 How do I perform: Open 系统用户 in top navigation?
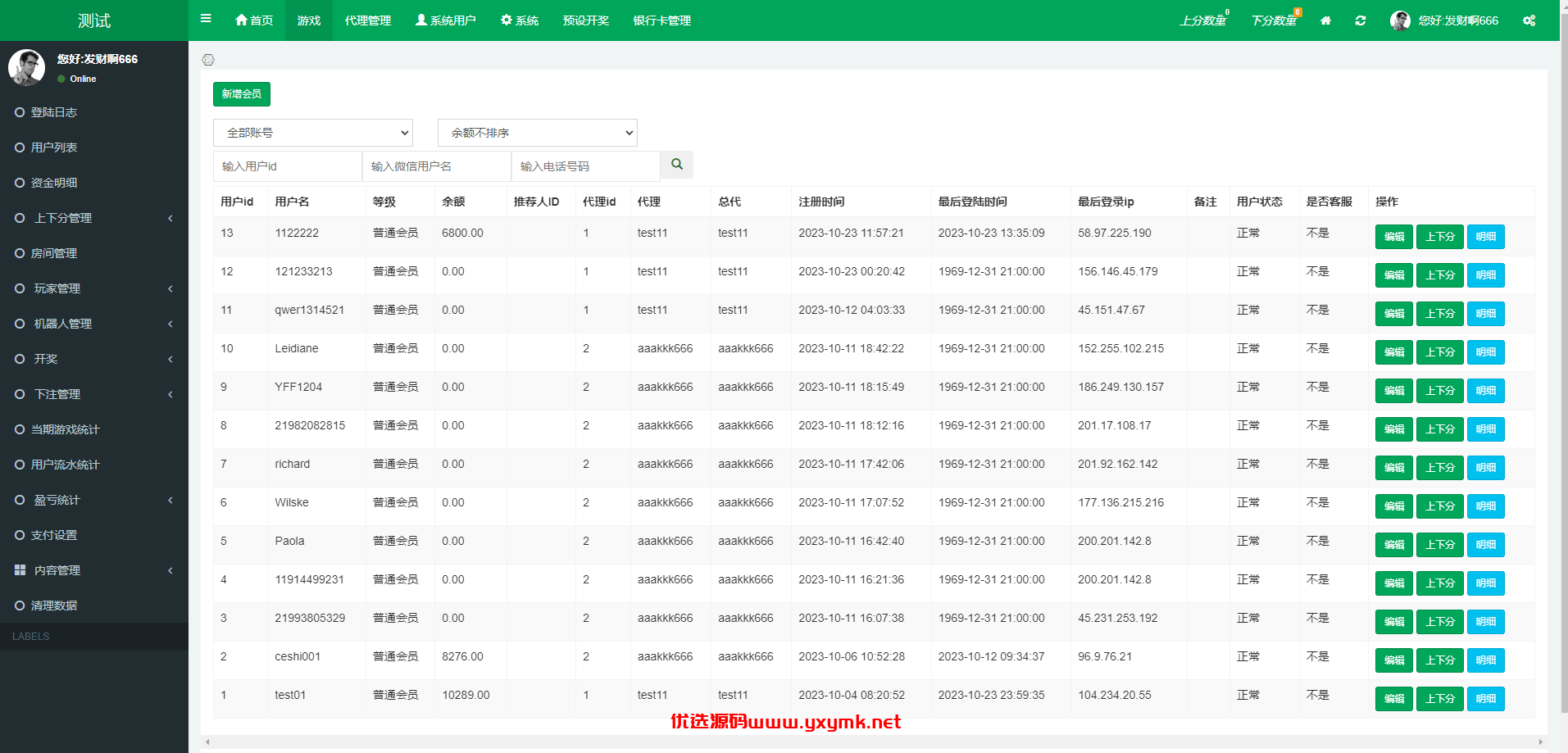pos(446,20)
